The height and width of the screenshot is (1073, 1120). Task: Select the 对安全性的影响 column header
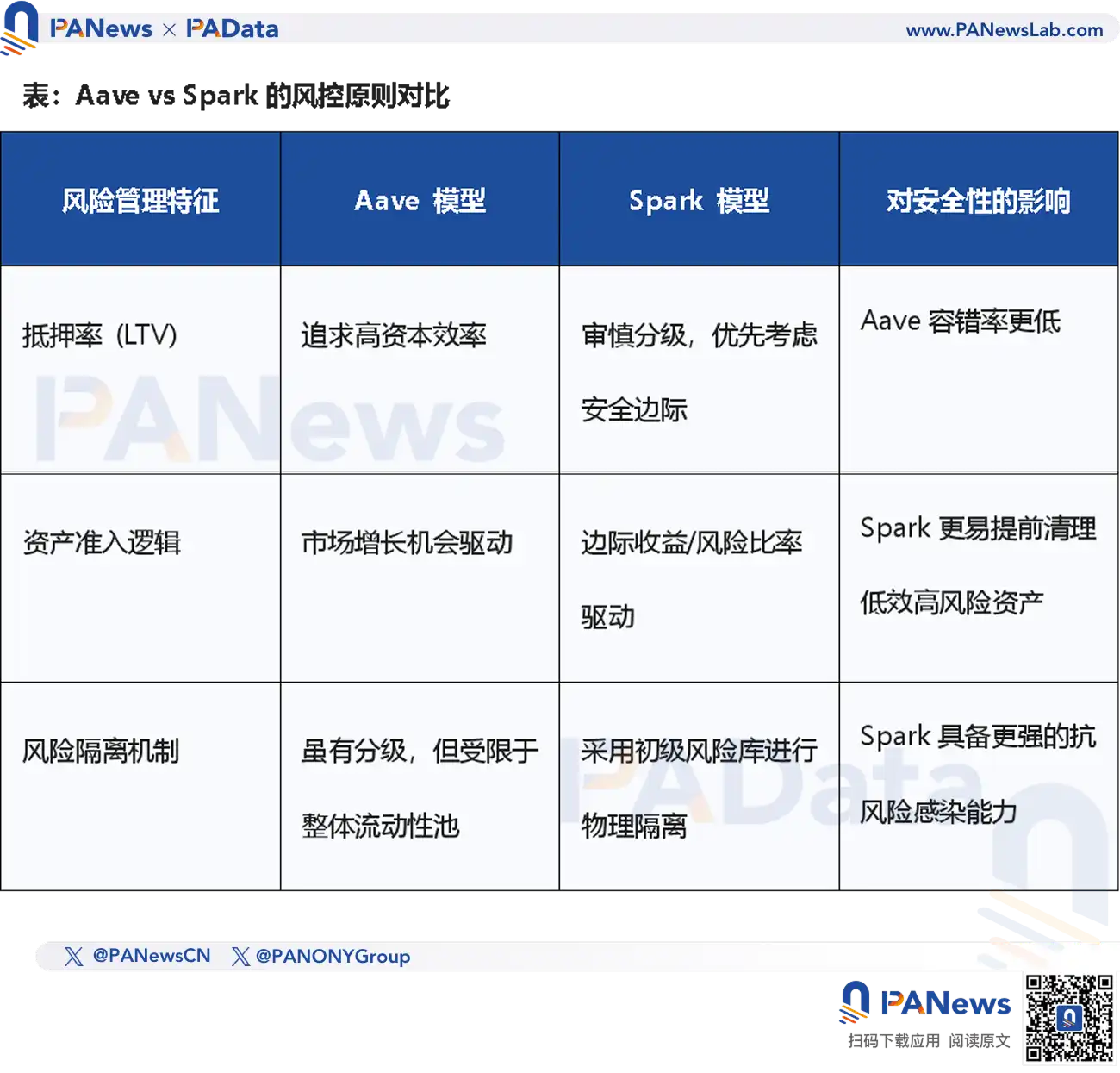(x=978, y=201)
